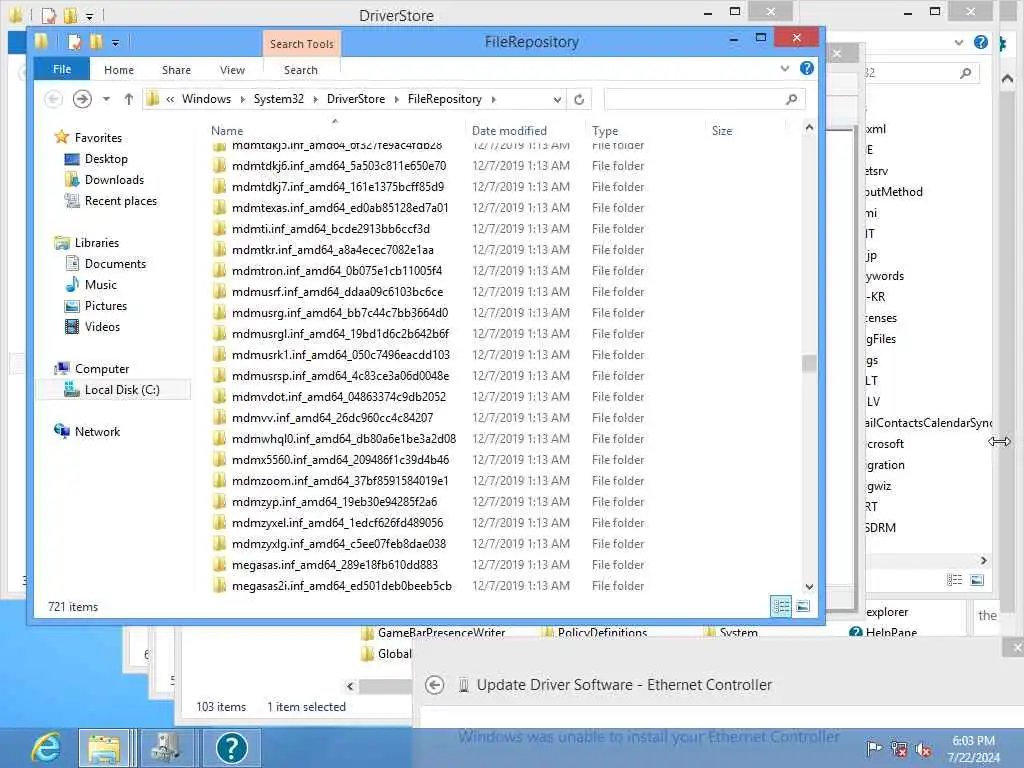Click the magnifier icon in search box

click(792, 99)
